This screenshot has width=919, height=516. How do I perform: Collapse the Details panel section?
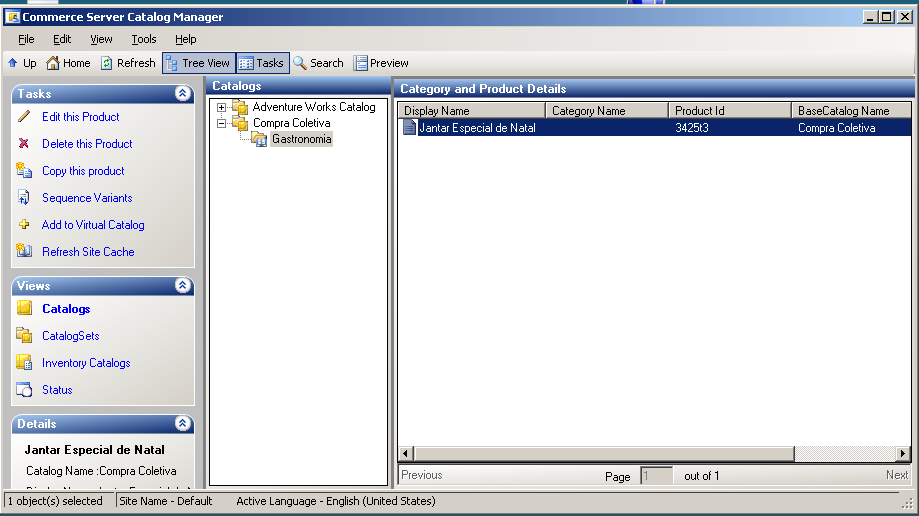[182, 423]
